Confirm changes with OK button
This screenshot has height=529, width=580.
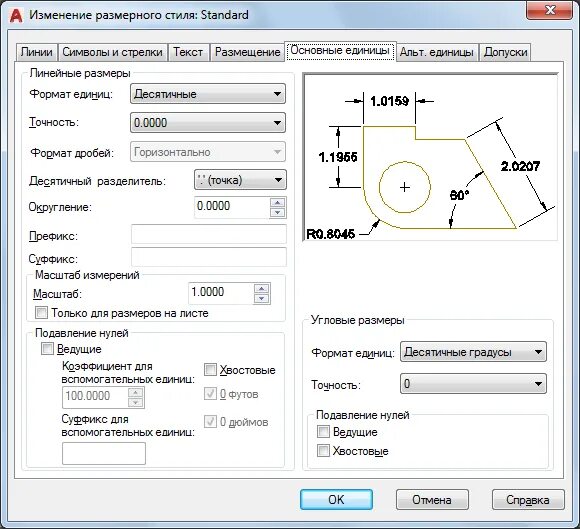tap(336, 500)
